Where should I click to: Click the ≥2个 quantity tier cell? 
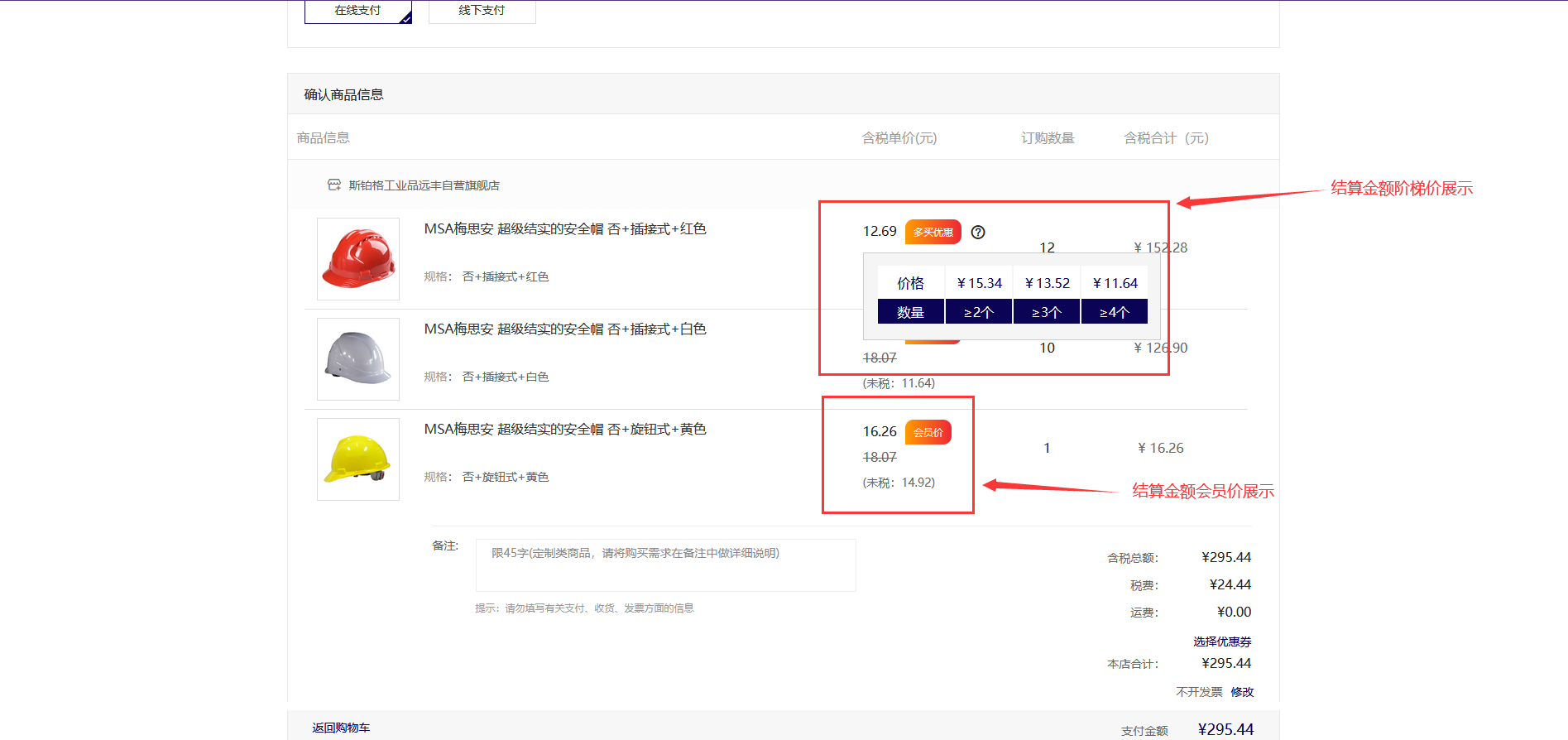979,312
